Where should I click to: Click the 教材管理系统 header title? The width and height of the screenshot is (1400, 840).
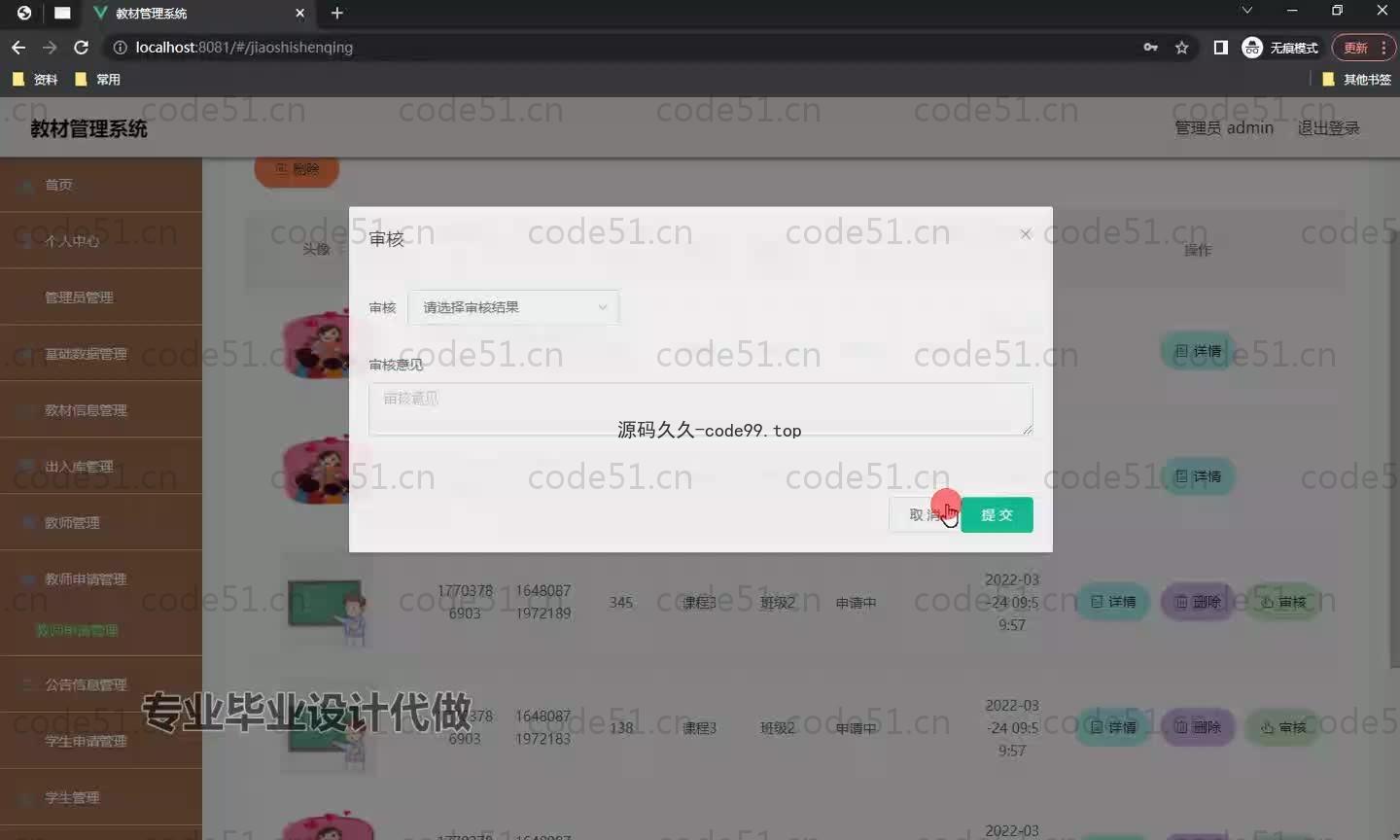pos(88,128)
